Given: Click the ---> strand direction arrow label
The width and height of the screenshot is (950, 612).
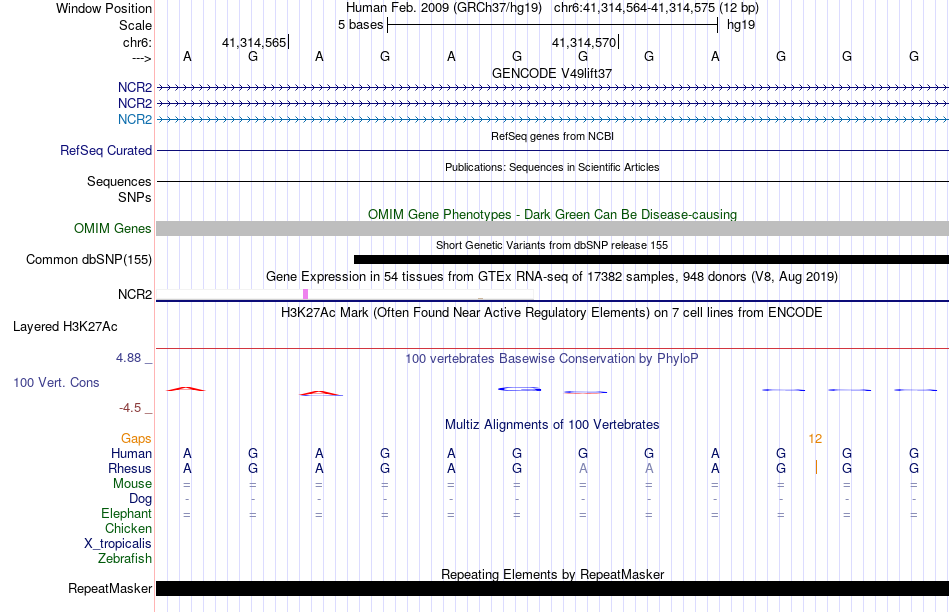Looking at the screenshot, I should click(141, 58).
